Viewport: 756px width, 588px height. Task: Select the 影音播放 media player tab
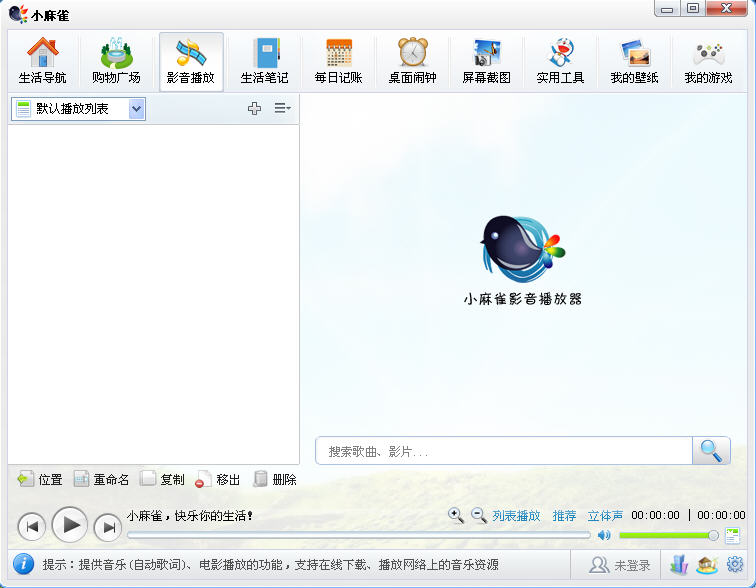(x=191, y=61)
